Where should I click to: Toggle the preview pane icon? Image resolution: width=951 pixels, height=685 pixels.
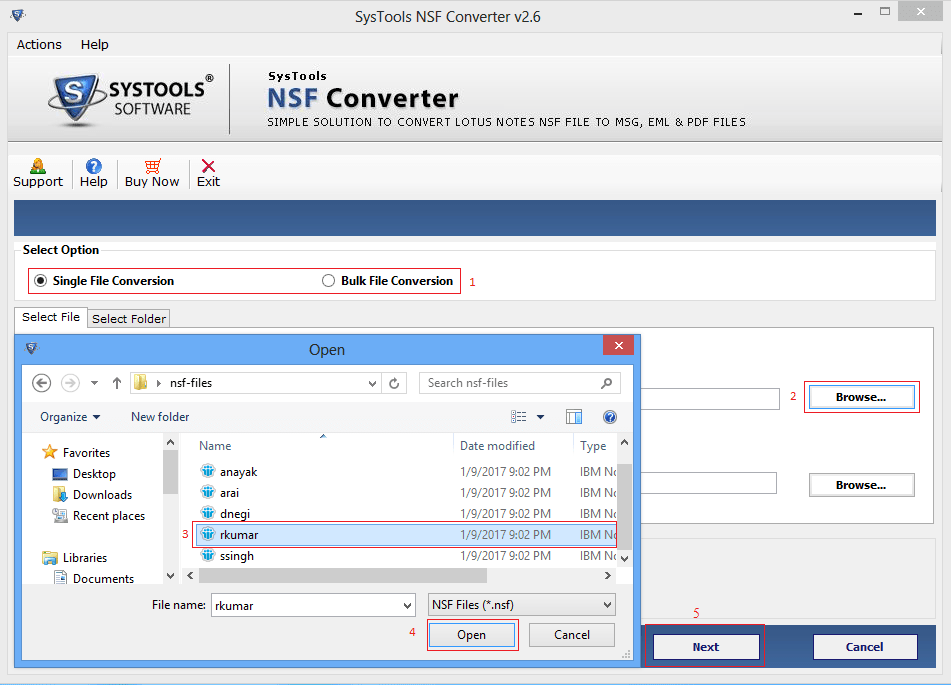[x=574, y=417]
